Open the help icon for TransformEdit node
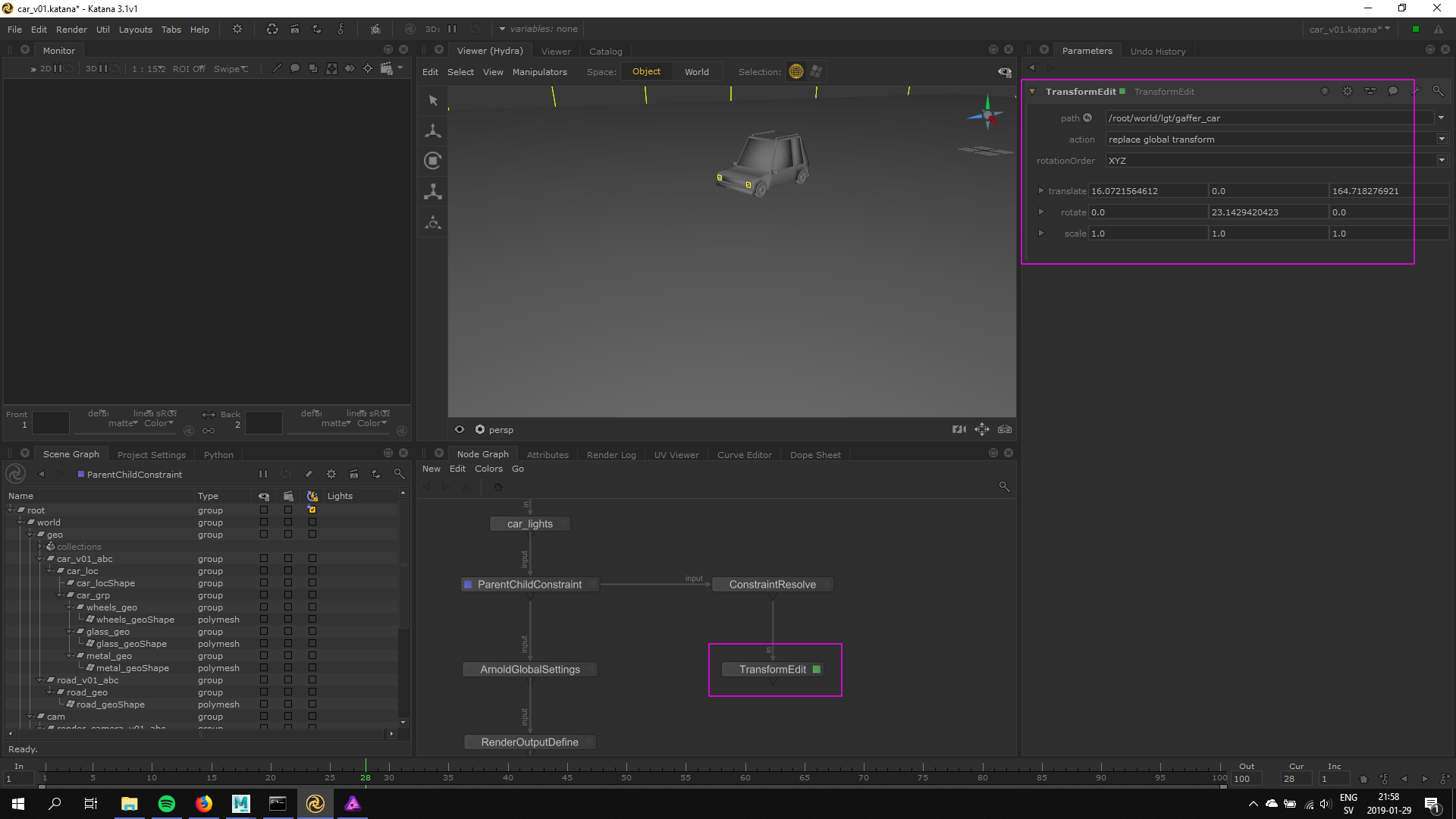 click(x=1325, y=91)
